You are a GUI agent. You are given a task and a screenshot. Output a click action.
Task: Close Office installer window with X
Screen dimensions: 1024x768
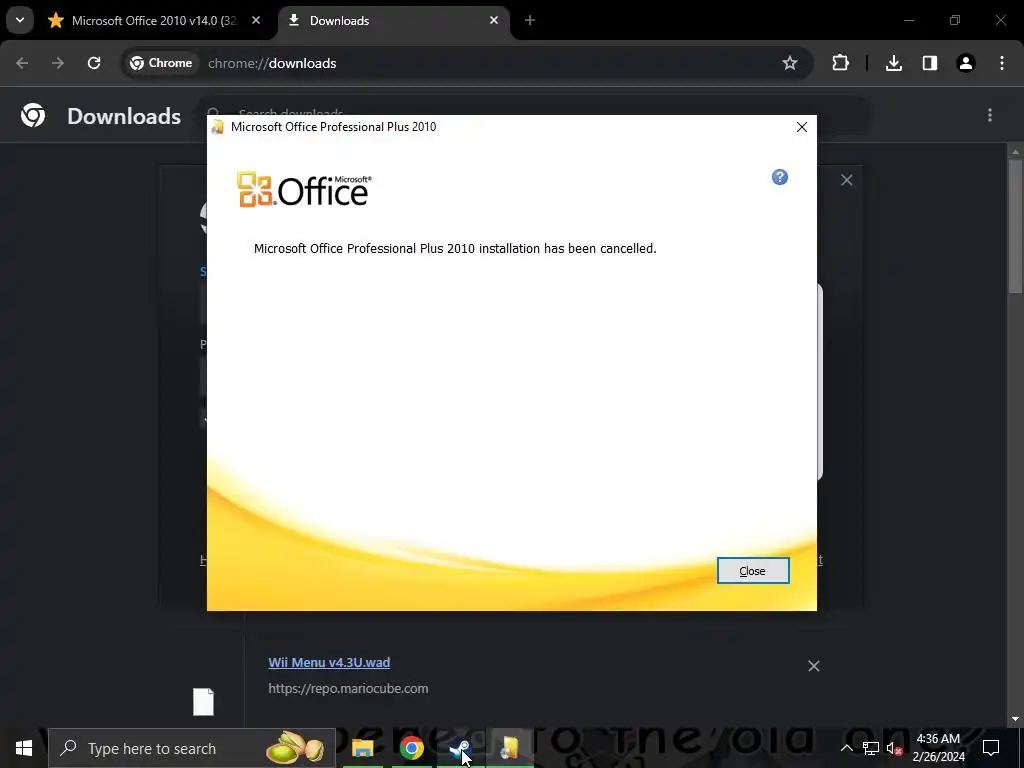[x=801, y=127]
